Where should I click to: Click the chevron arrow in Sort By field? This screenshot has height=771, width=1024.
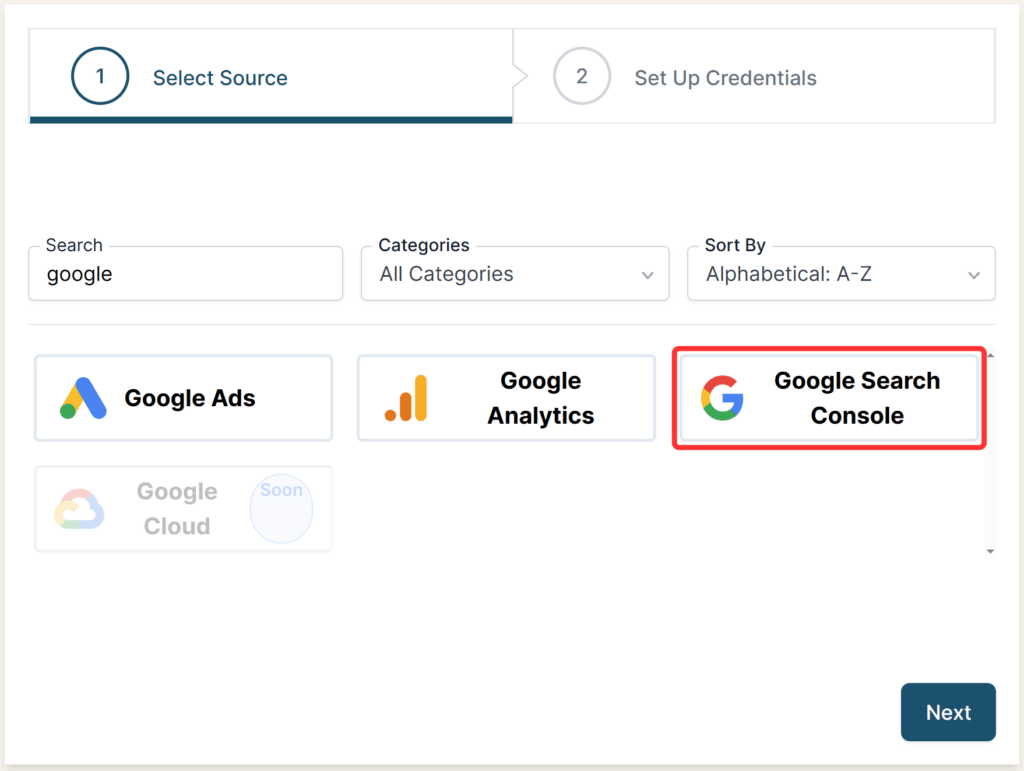coord(974,275)
